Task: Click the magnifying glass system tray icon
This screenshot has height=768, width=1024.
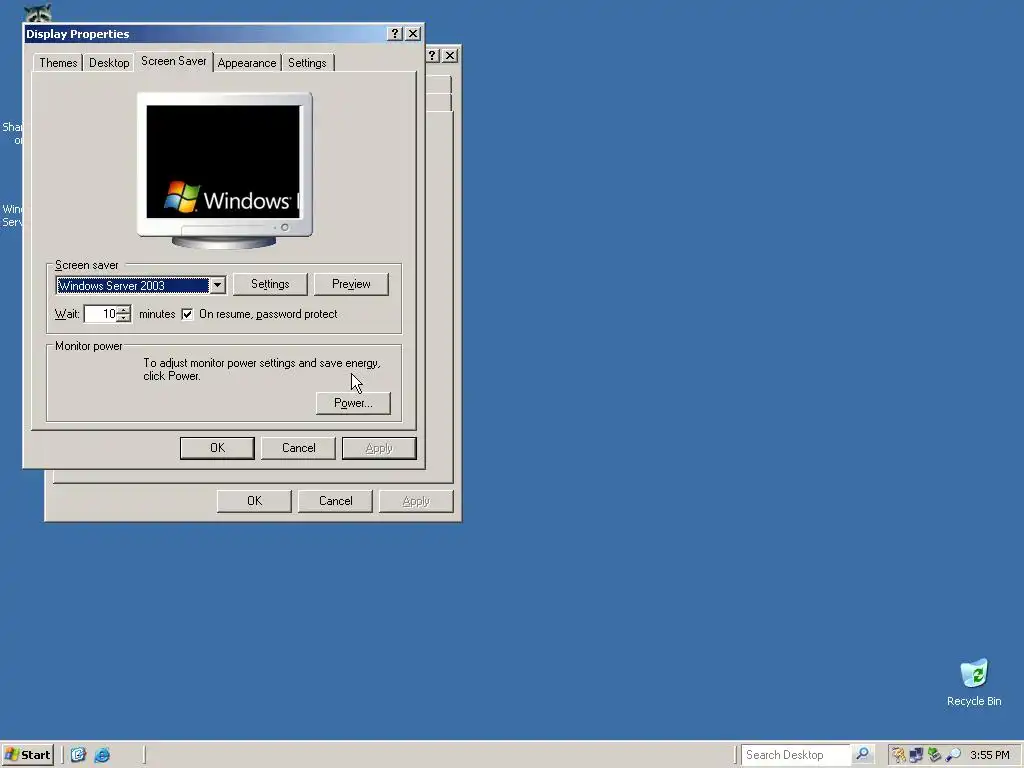Action: click(953, 755)
